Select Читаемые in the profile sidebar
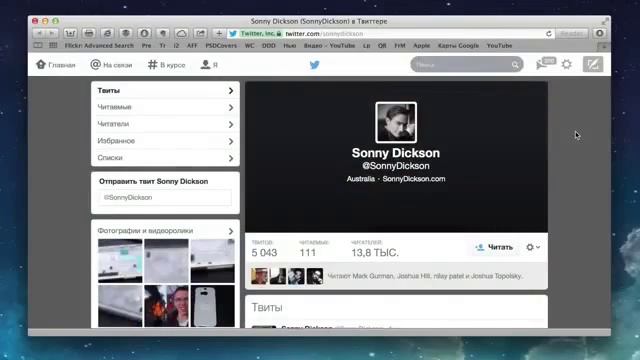The width and height of the screenshot is (640, 360). tap(165, 107)
